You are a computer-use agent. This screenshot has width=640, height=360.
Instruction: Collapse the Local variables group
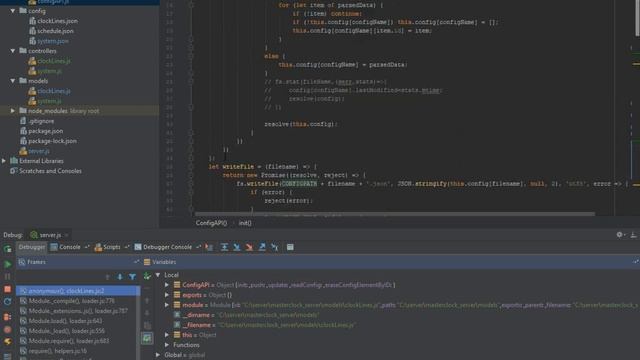click(158, 275)
